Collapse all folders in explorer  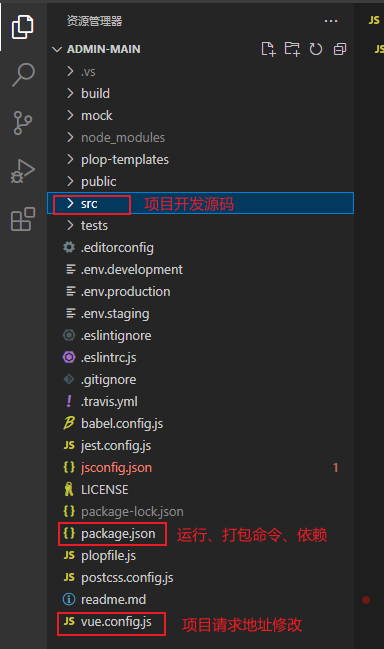(x=340, y=49)
